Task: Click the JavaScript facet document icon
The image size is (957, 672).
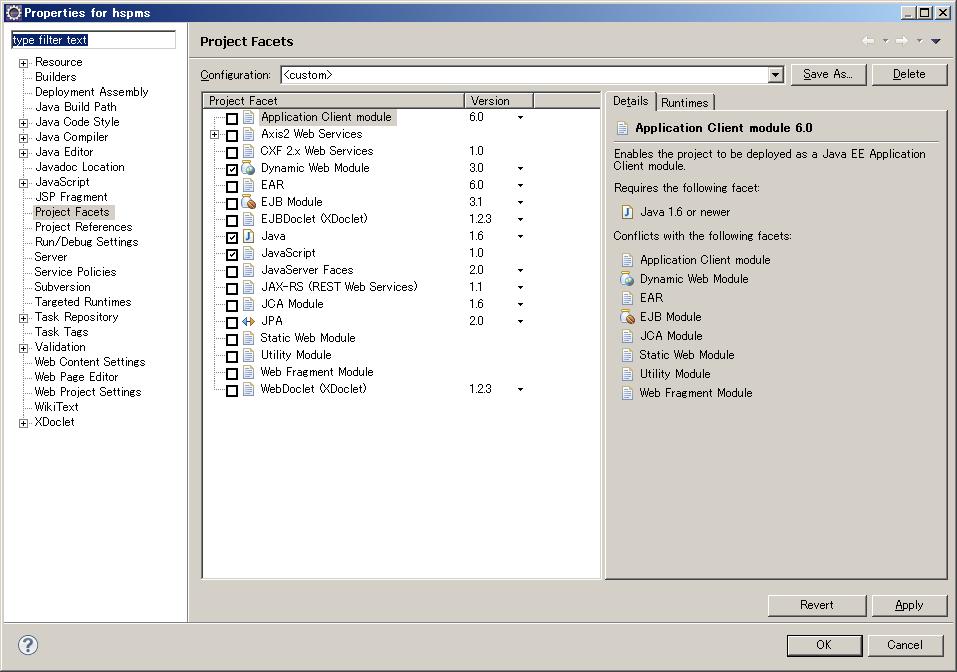Action: coord(248,253)
